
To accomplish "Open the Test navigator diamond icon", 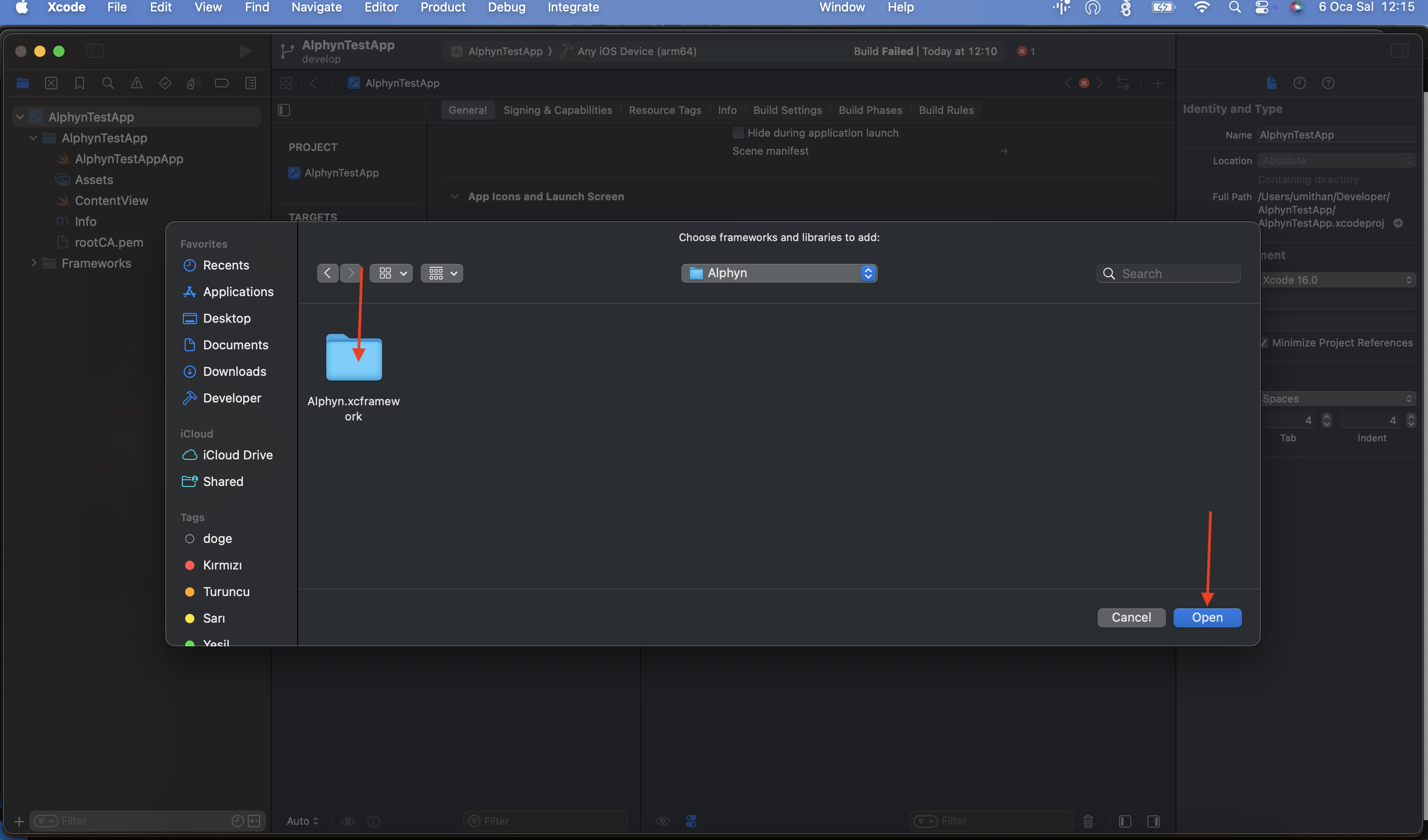I will tap(165, 83).
